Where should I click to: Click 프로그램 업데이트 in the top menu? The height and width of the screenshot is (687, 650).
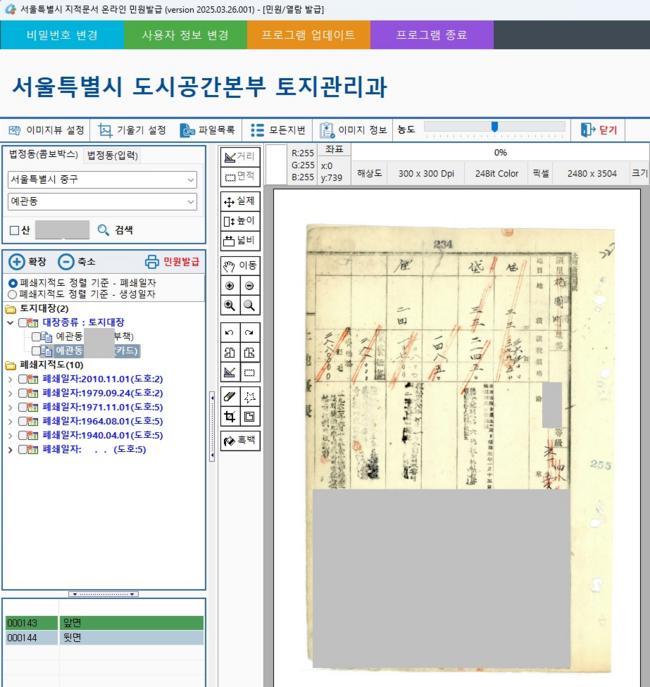tap(308, 35)
